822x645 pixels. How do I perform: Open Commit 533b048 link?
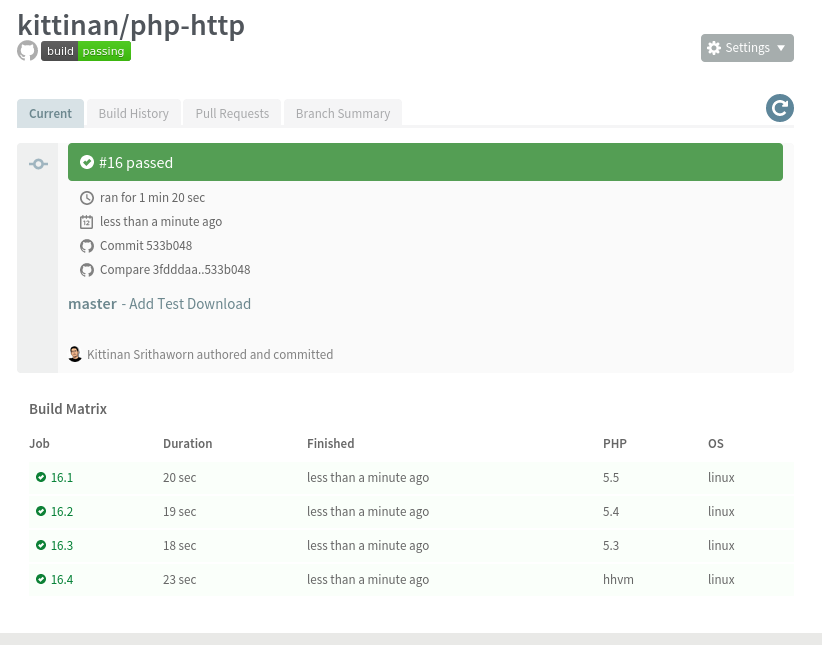click(x=146, y=245)
